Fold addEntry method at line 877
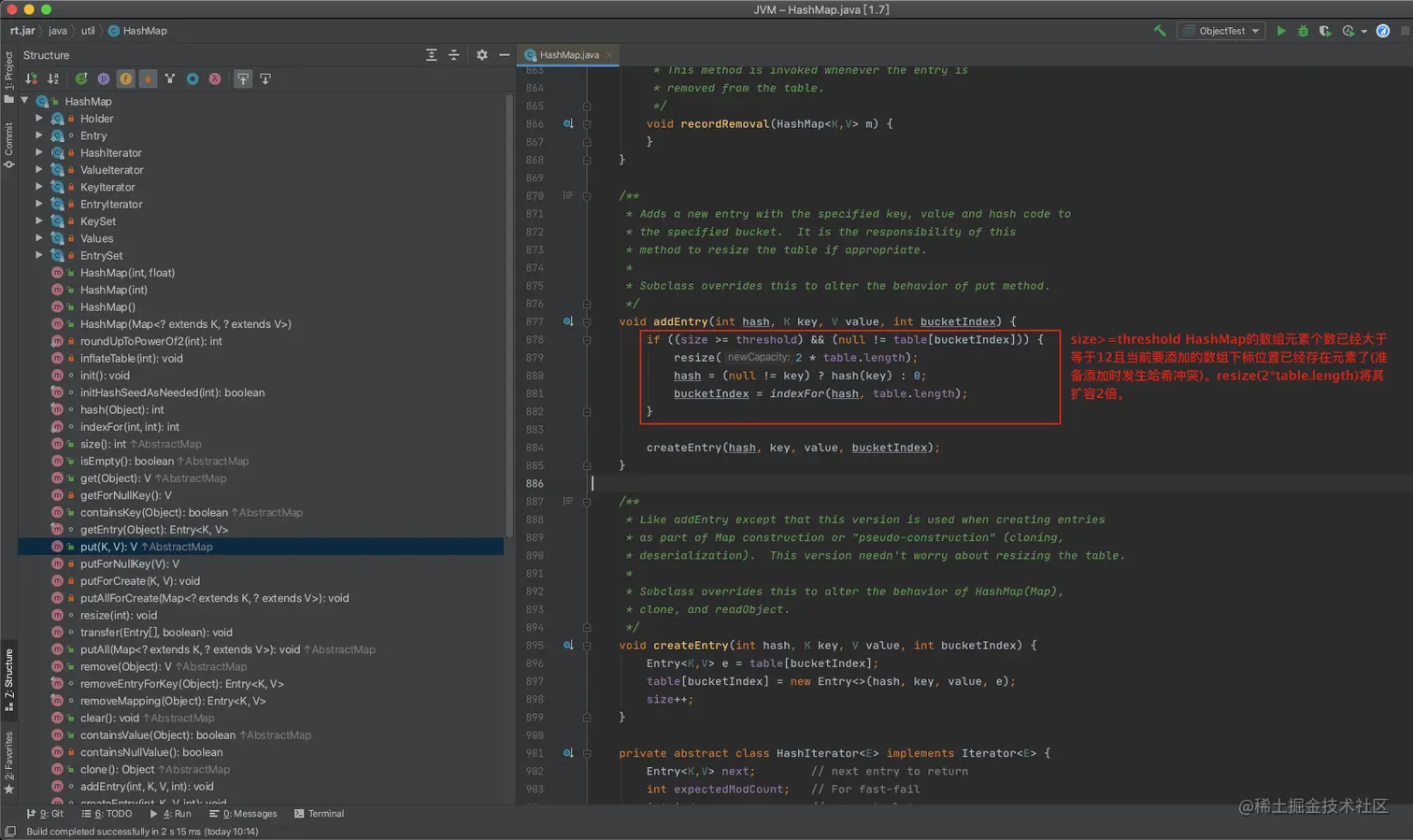1413x840 pixels. [587, 321]
